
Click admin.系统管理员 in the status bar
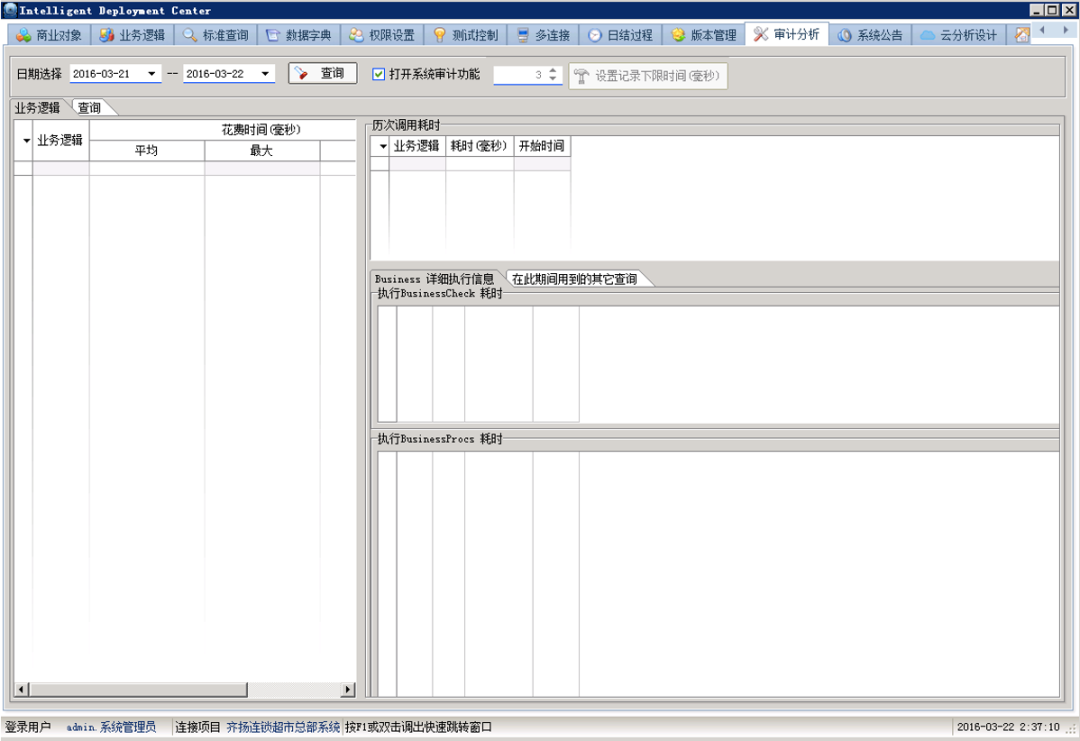[x=111, y=727]
